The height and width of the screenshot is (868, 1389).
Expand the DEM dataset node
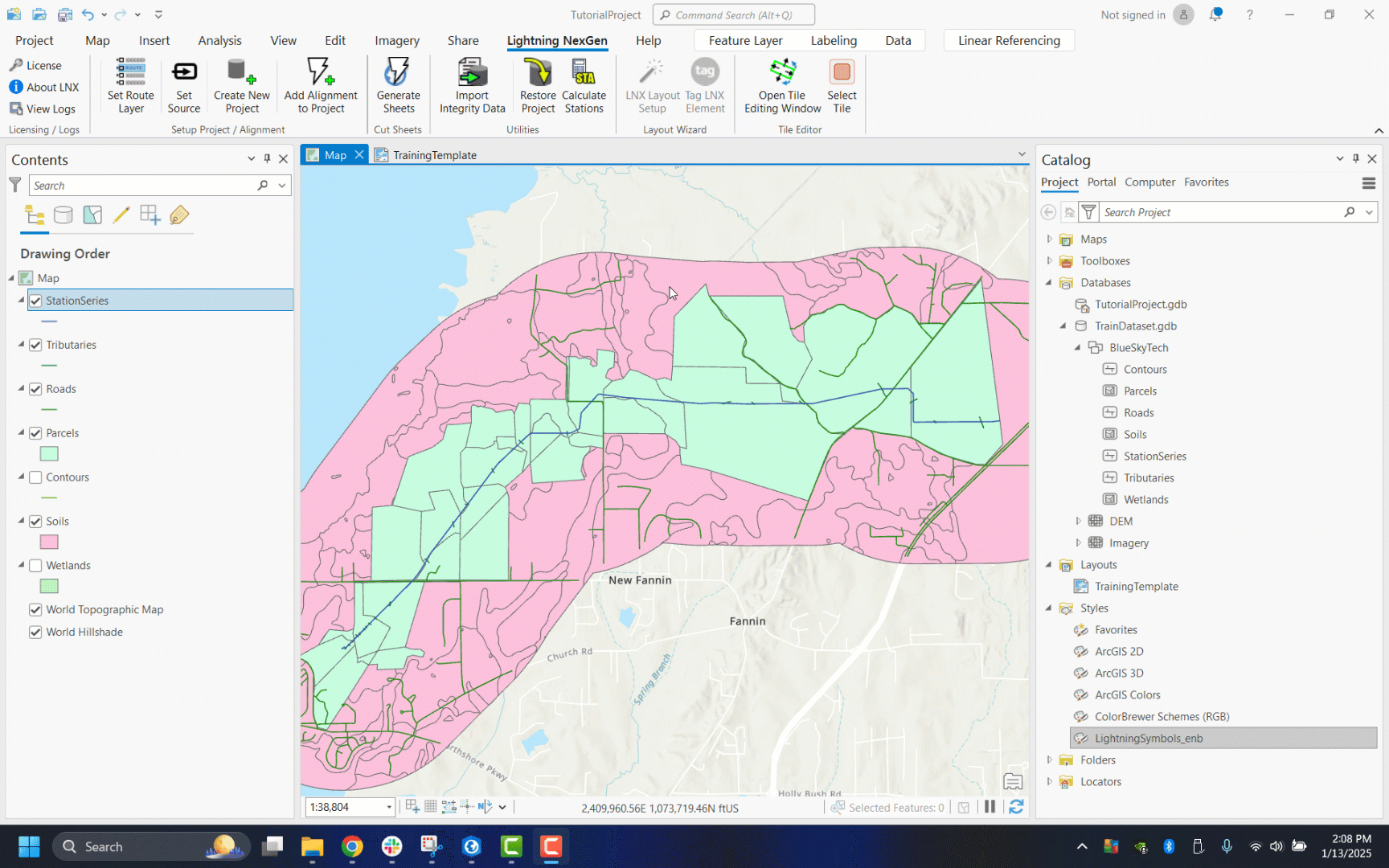coord(1079,522)
